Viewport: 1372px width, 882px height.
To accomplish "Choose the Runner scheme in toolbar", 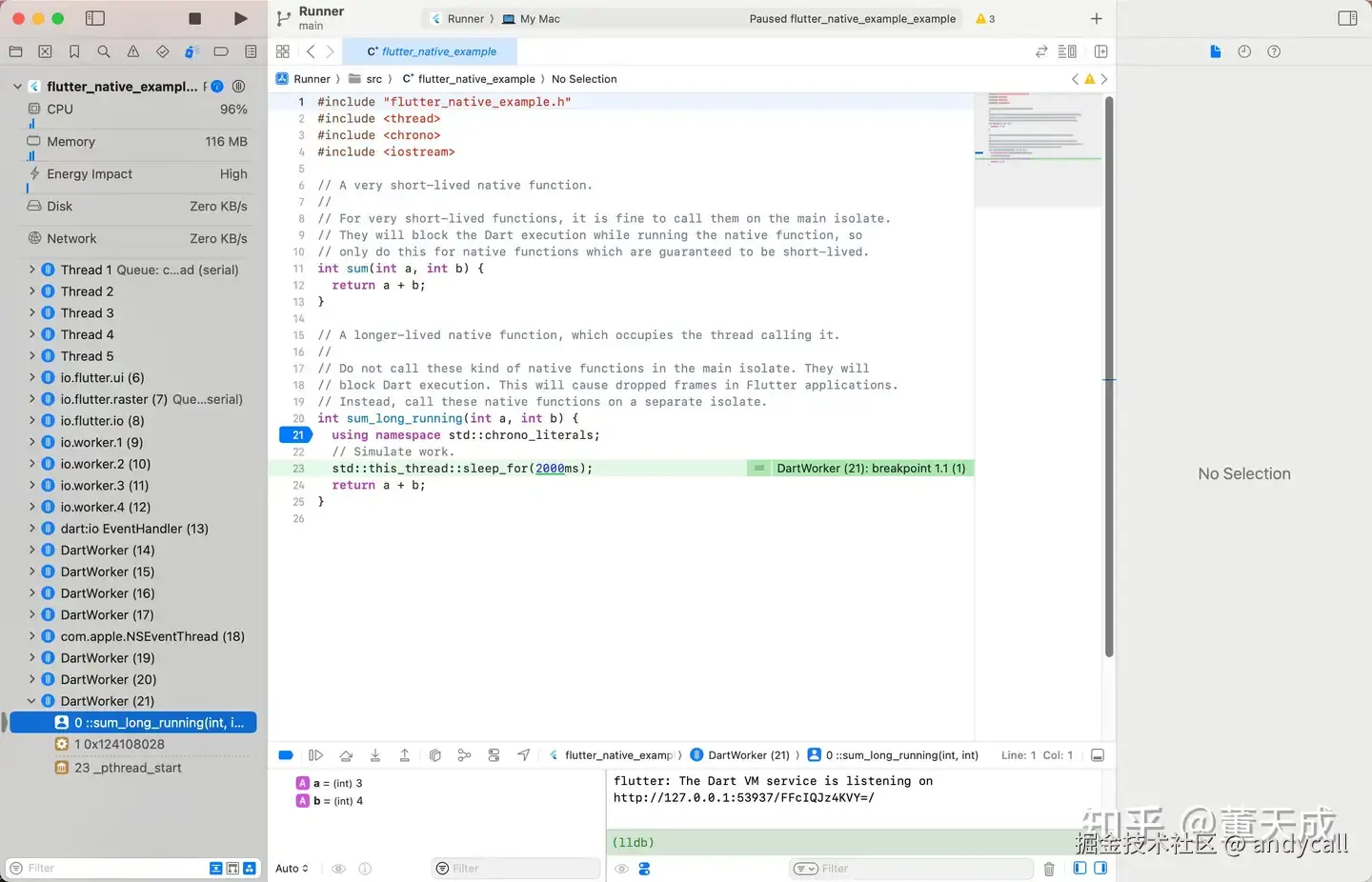I will click(457, 18).
